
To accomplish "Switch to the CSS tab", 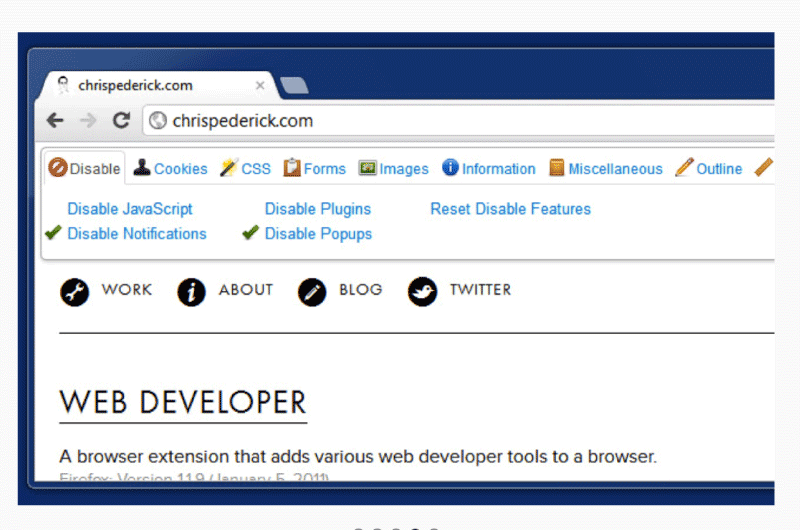I will pos(245,168).
